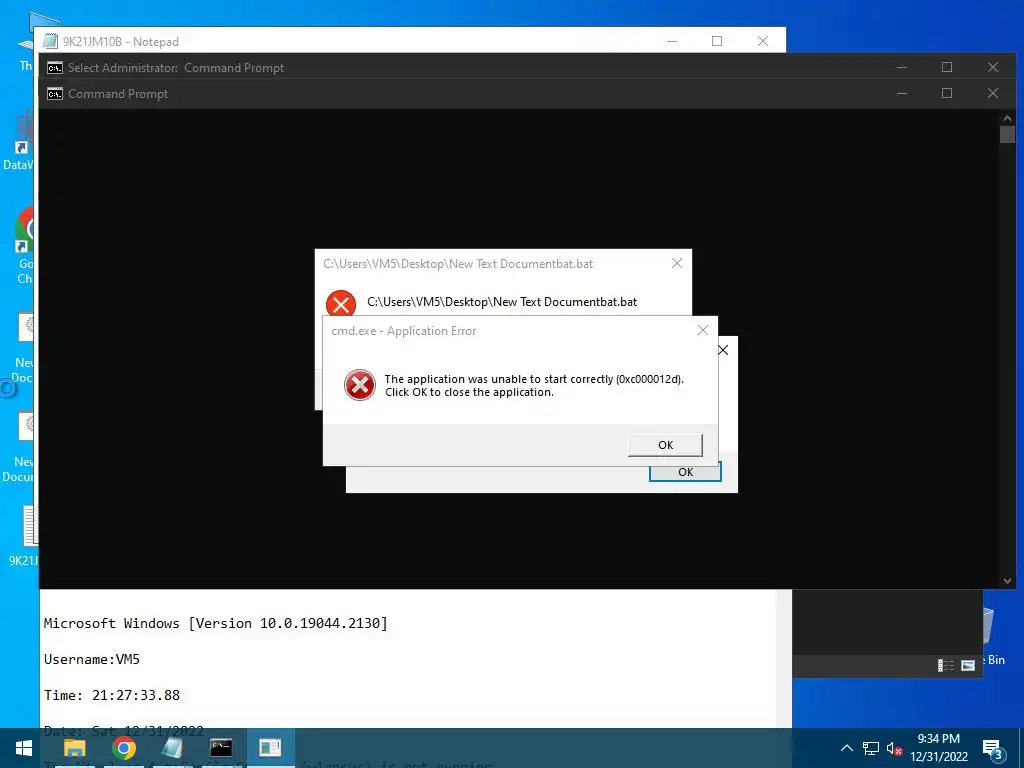Close the cmd.exe Application Error dialog
The height and width of the screenshot is (768, 1024).
click(703, 330)
